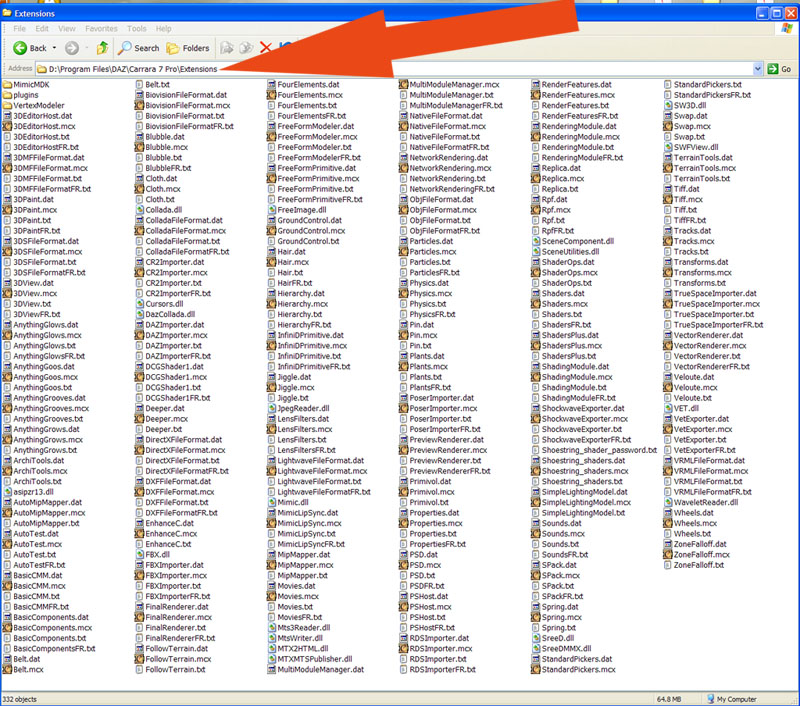Select TerrainTools.mcx file
This screenshot has width=800, height=706.
pos(699,168)
